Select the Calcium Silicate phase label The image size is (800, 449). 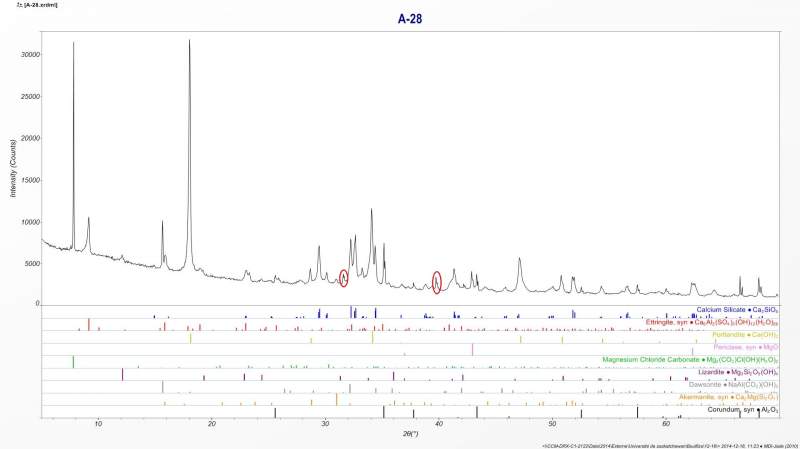[737, 310]
